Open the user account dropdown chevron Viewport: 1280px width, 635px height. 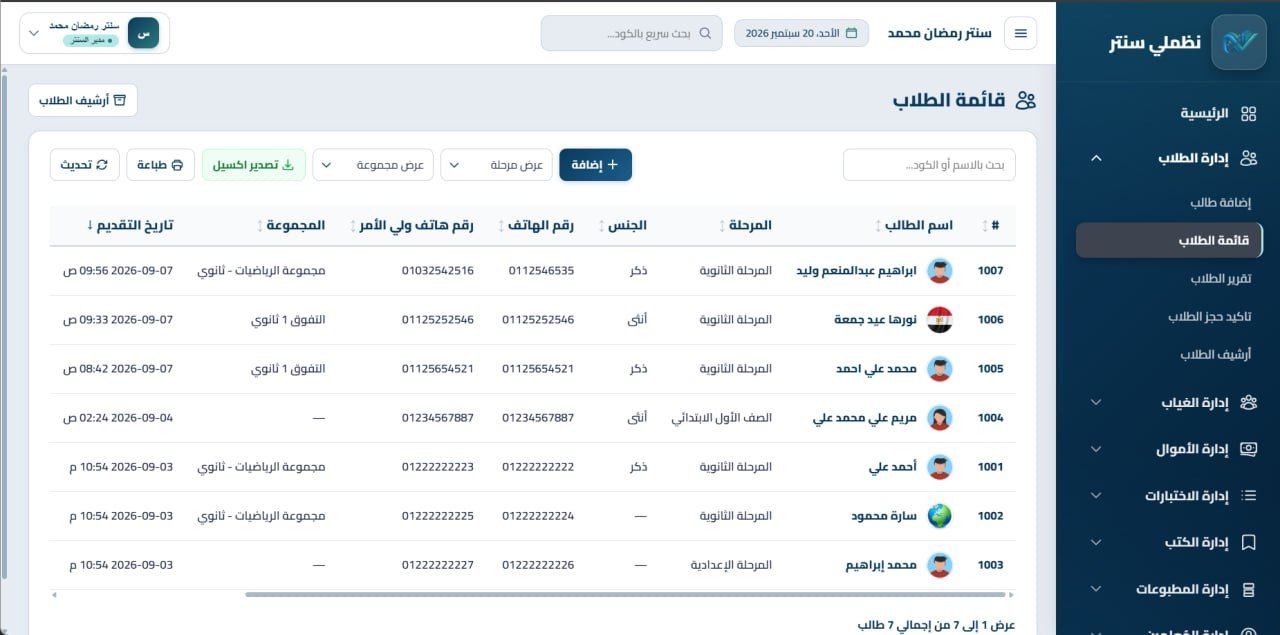[x=34, y=33]
